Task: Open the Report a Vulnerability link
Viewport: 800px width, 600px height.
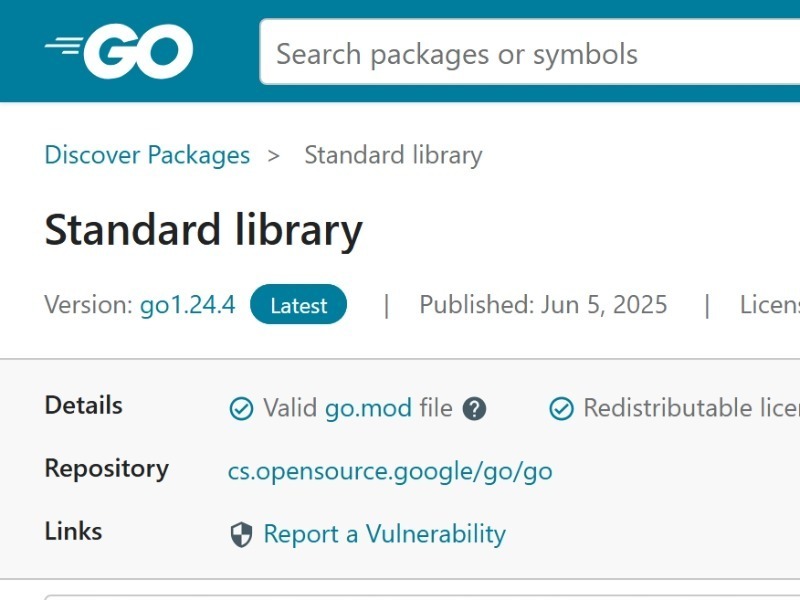Action: click(385, 534)
